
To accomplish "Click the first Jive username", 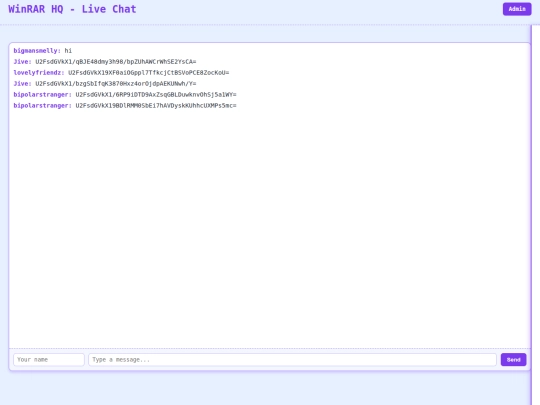I will coord(22,62).
